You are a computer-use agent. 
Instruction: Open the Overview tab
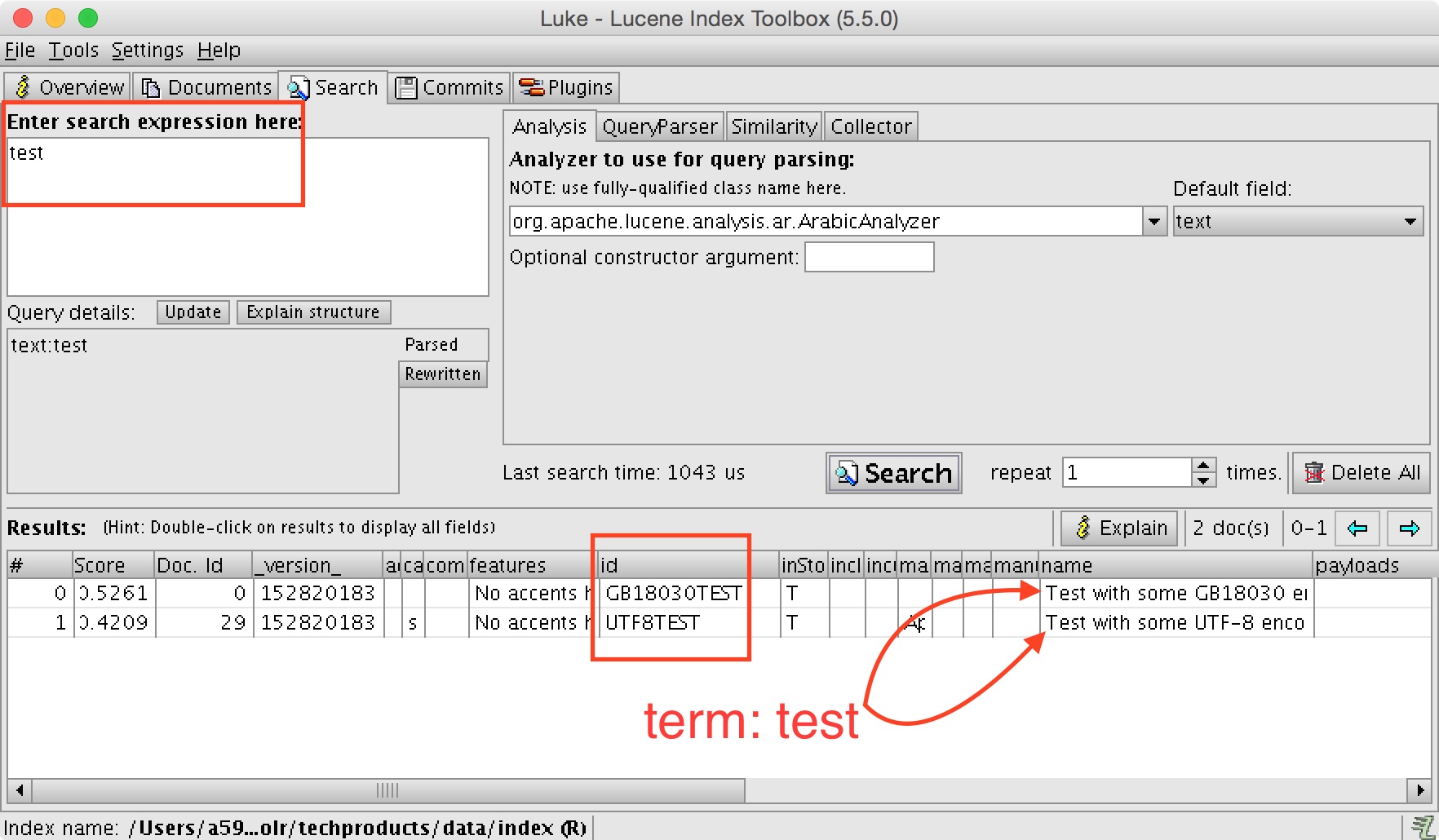point(69,87)
